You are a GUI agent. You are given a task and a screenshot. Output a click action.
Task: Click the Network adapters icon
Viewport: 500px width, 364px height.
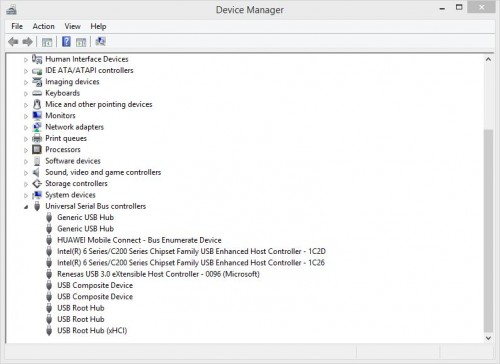[37, 127]
